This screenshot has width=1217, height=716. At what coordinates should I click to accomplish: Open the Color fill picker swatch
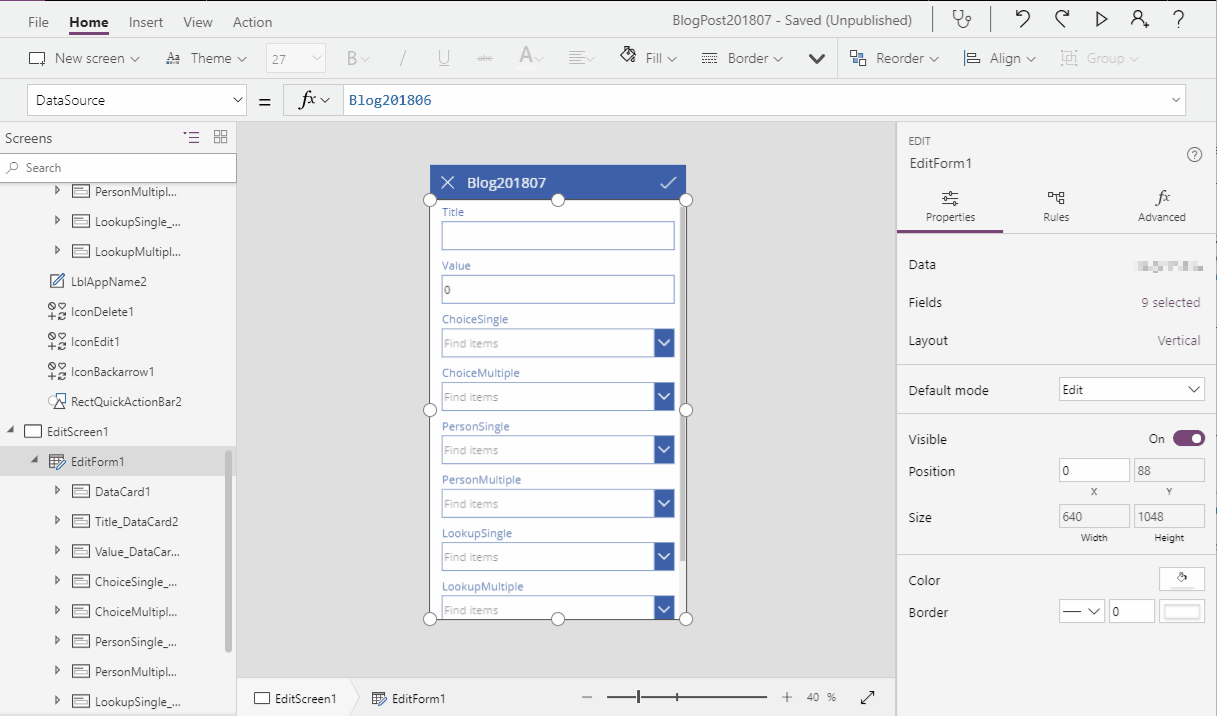pyautogui.click(x=1181, y=580)
